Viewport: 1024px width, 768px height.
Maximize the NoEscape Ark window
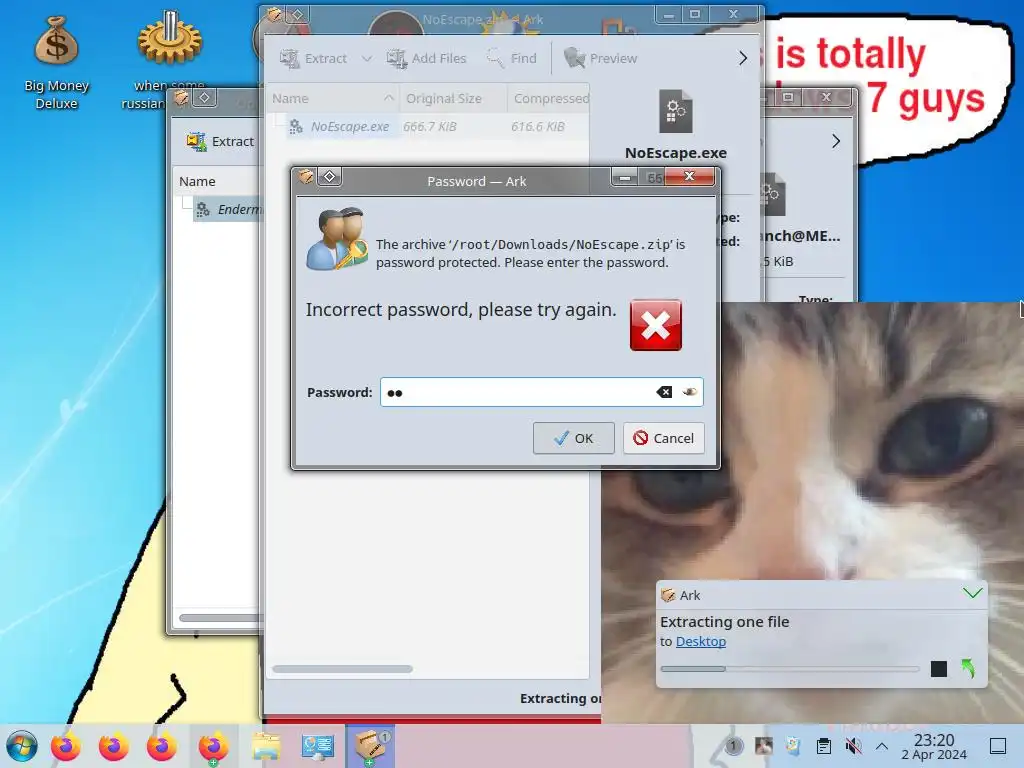(695, 14)
